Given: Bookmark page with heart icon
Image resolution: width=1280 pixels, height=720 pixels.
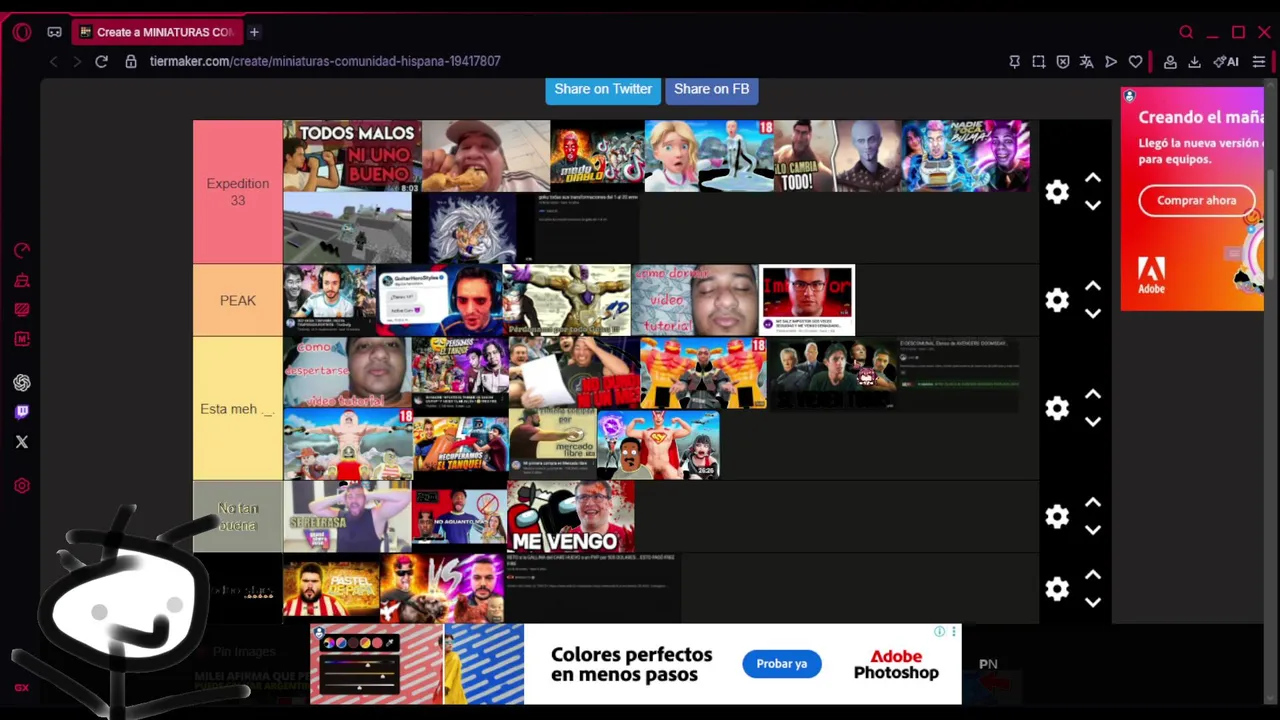Looking at the screenshot, I should pos(1135,61).
